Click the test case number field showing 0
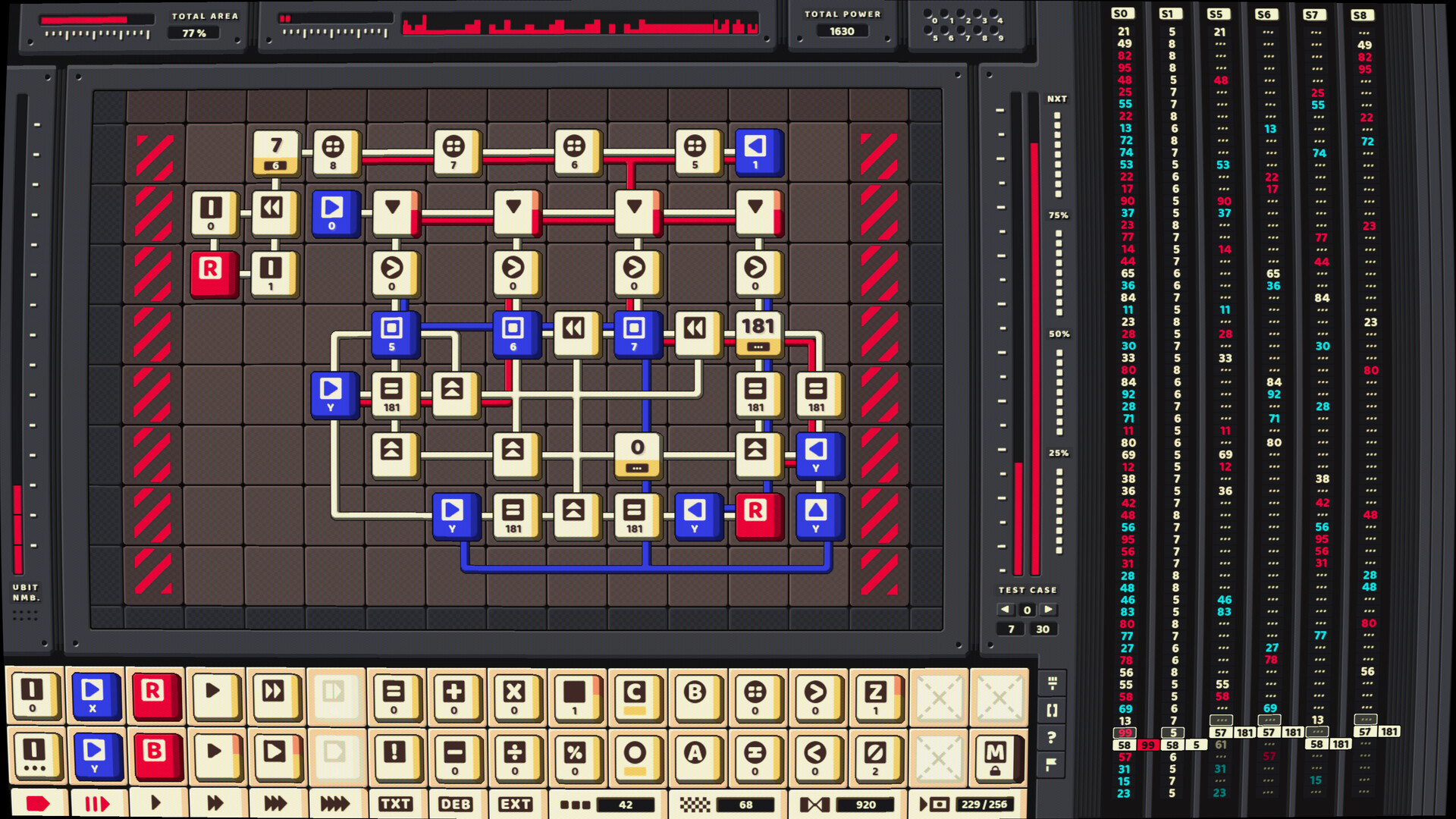 [x=1027, y=609]
